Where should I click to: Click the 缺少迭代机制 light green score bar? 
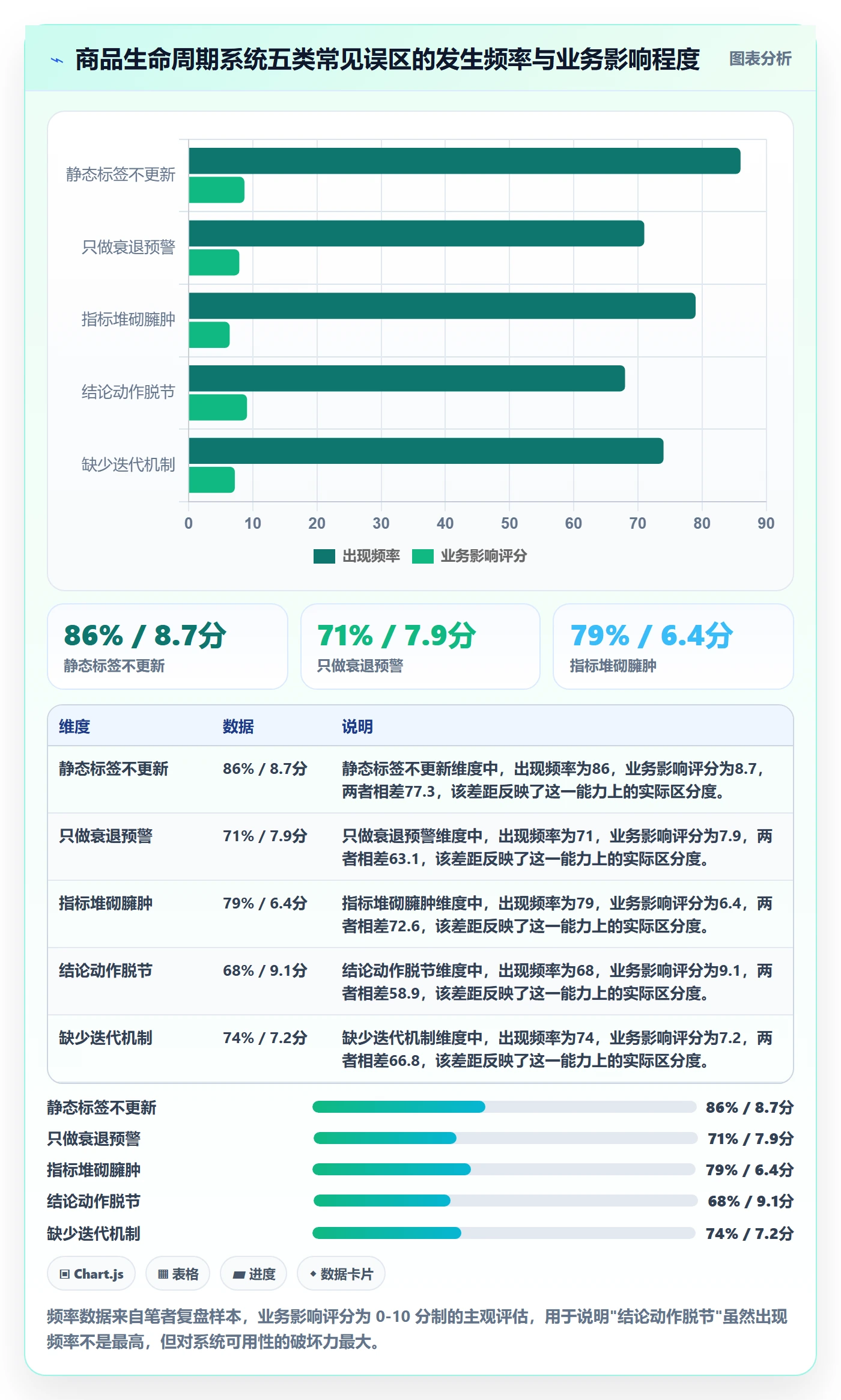coord(211,480)
